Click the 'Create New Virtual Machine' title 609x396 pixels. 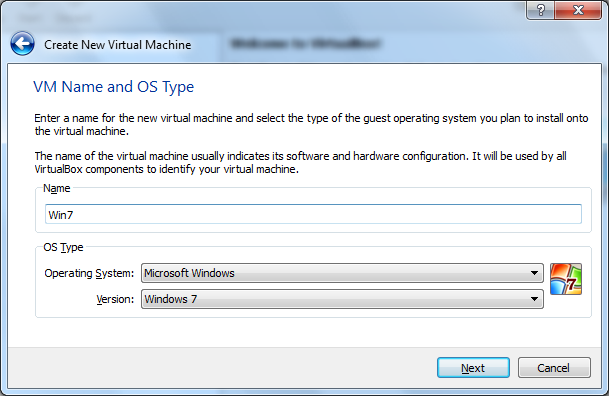click(118, 45)
